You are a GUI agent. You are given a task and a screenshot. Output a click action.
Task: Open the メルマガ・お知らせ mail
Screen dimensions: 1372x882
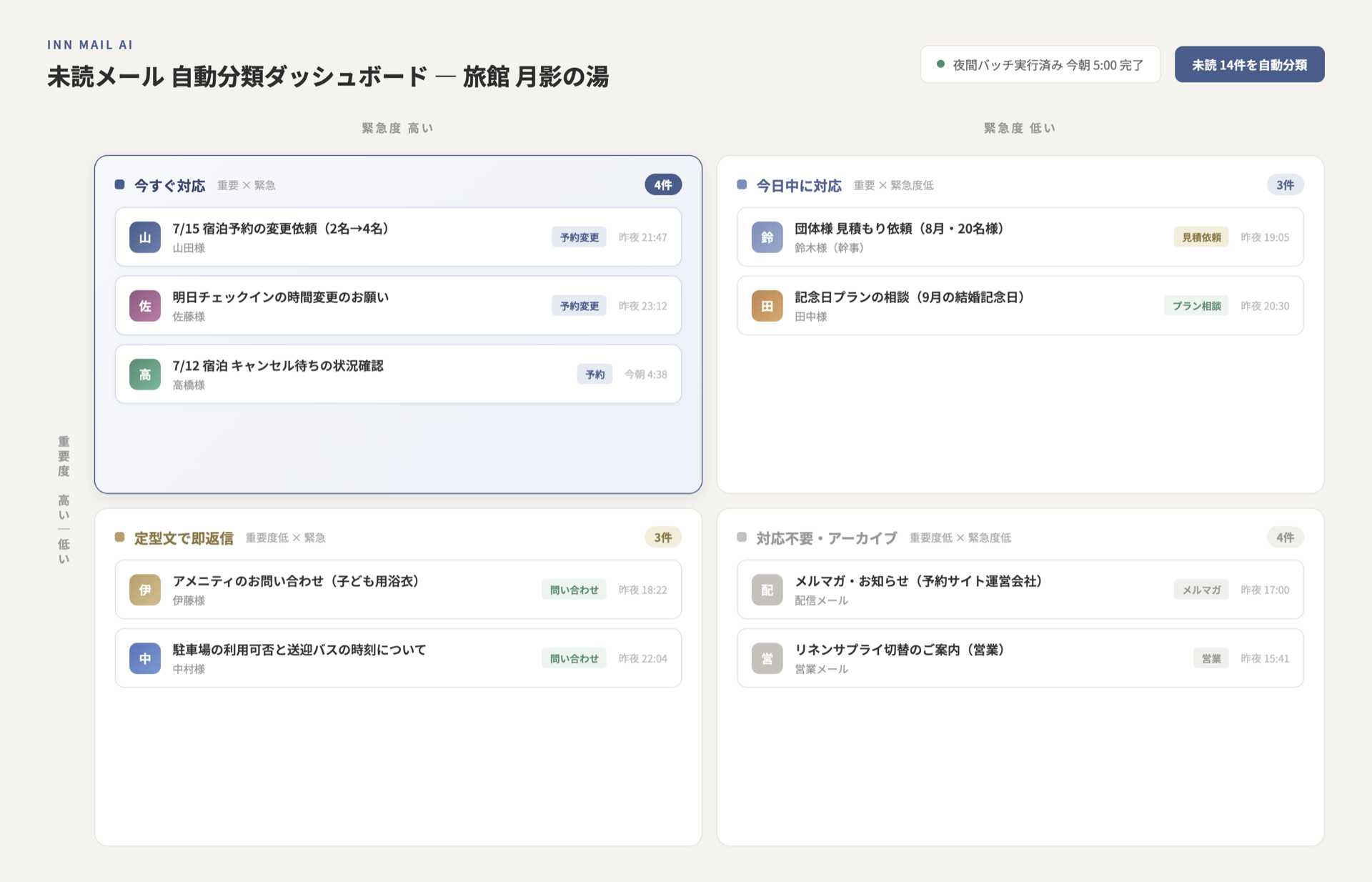click(x=1020, y=590)
